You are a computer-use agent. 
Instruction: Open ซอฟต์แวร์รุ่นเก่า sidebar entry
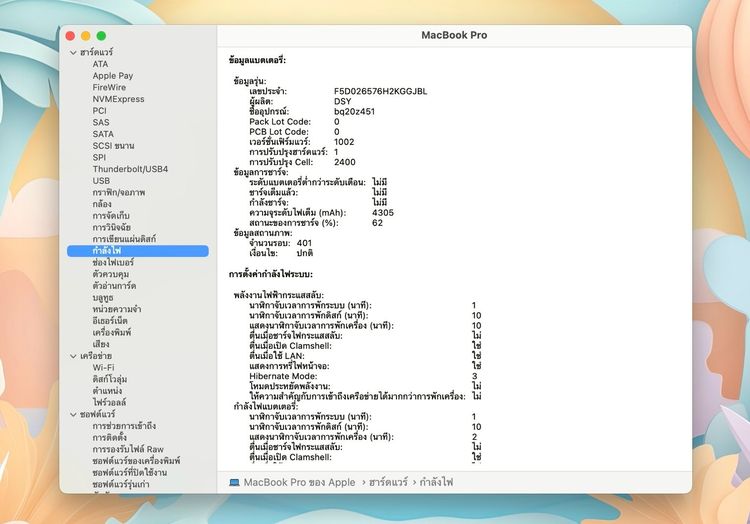pyautogui.click(x=121, y=484)
